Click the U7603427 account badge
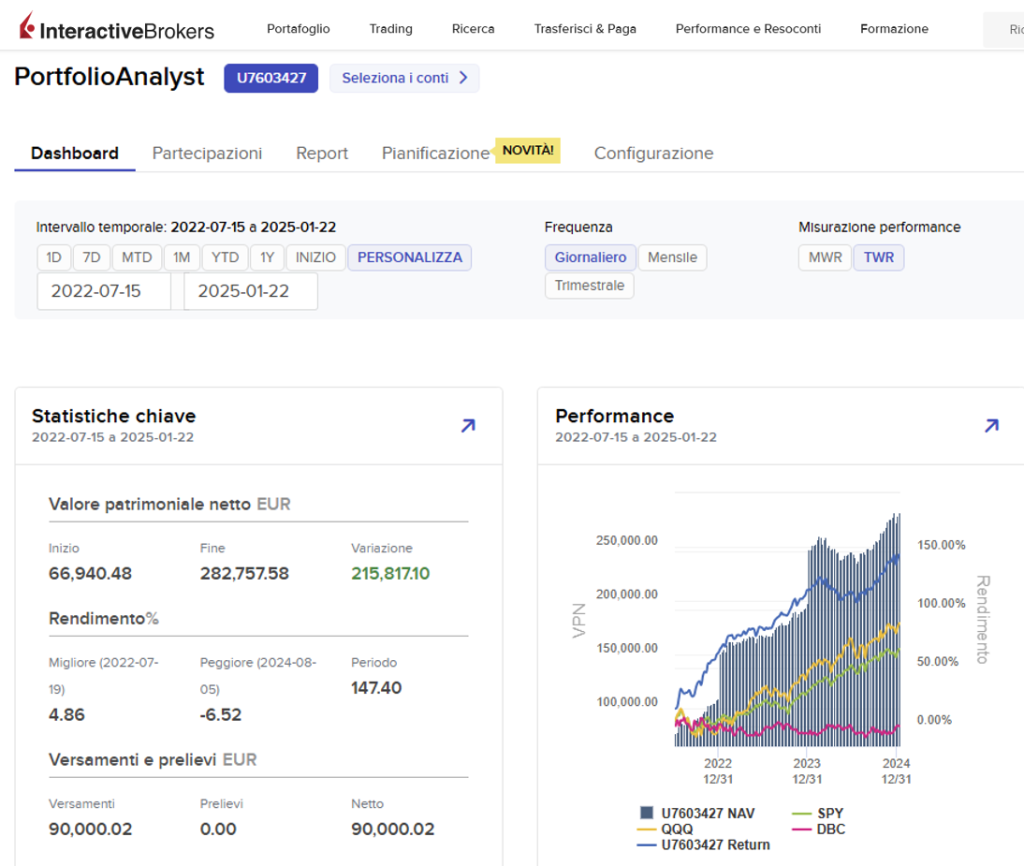The width and height of the screenshot is (1024, 866). click(x=270, y=78)
